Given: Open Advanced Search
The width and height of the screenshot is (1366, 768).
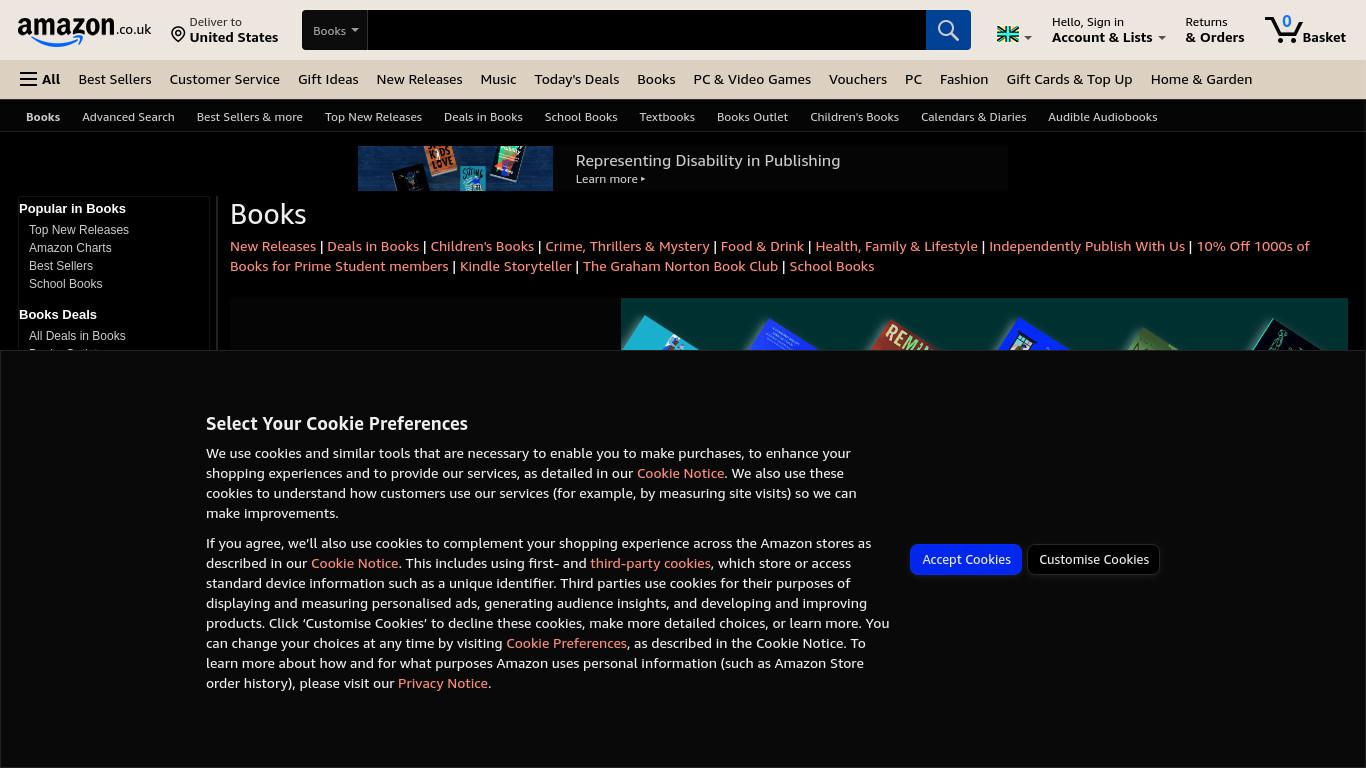Looking at the screenshot, I should click(x=128, y=117).
